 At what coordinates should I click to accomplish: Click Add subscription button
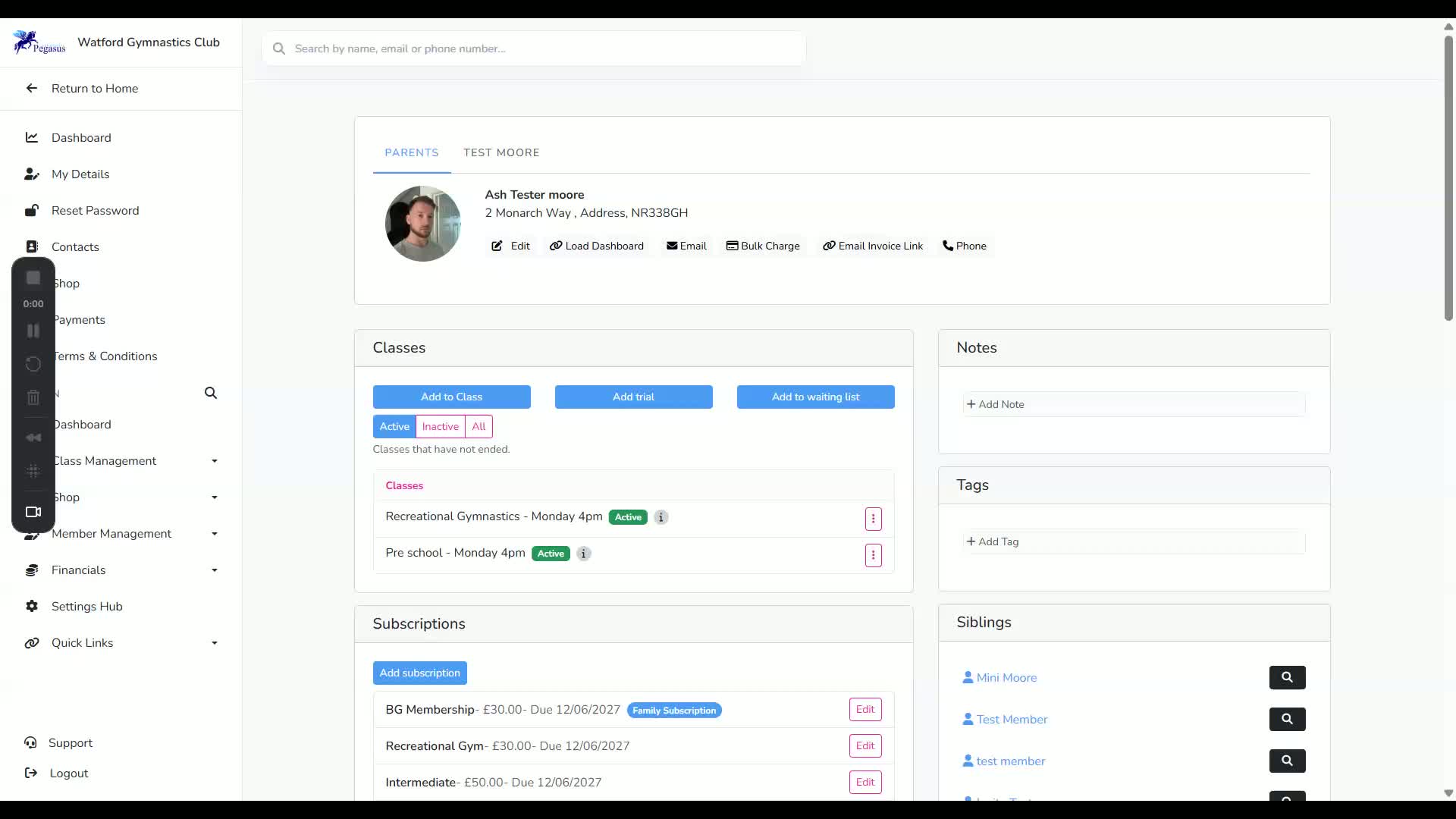coord(419,673)
